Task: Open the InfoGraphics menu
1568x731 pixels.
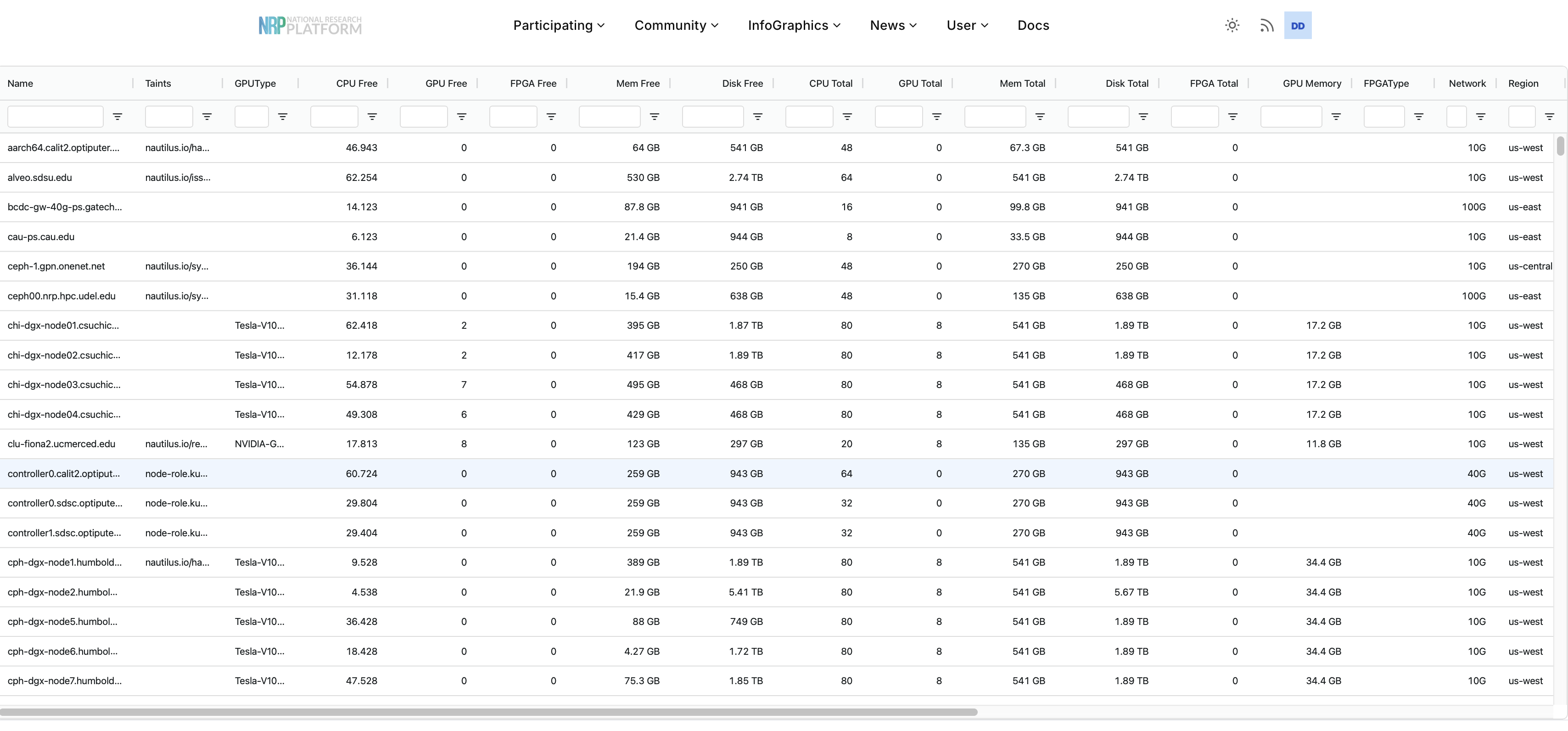Action: tap(794, 25)
